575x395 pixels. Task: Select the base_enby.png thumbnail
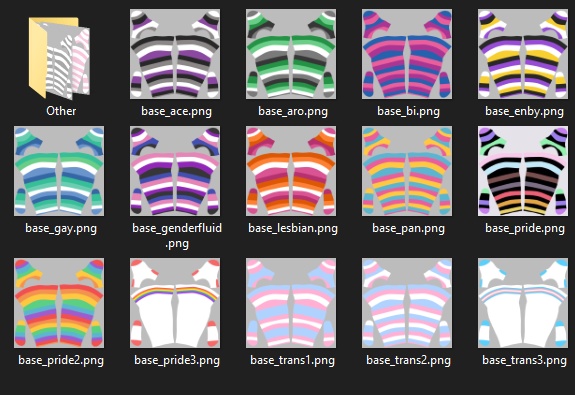click(x=523, y=54)
